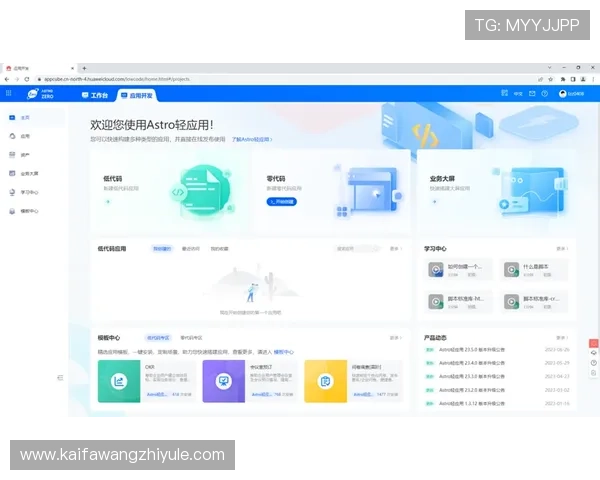The height and width of the screenshot is (480, 600).
Task: Go back in the browser
Action: tap(7, 79)
